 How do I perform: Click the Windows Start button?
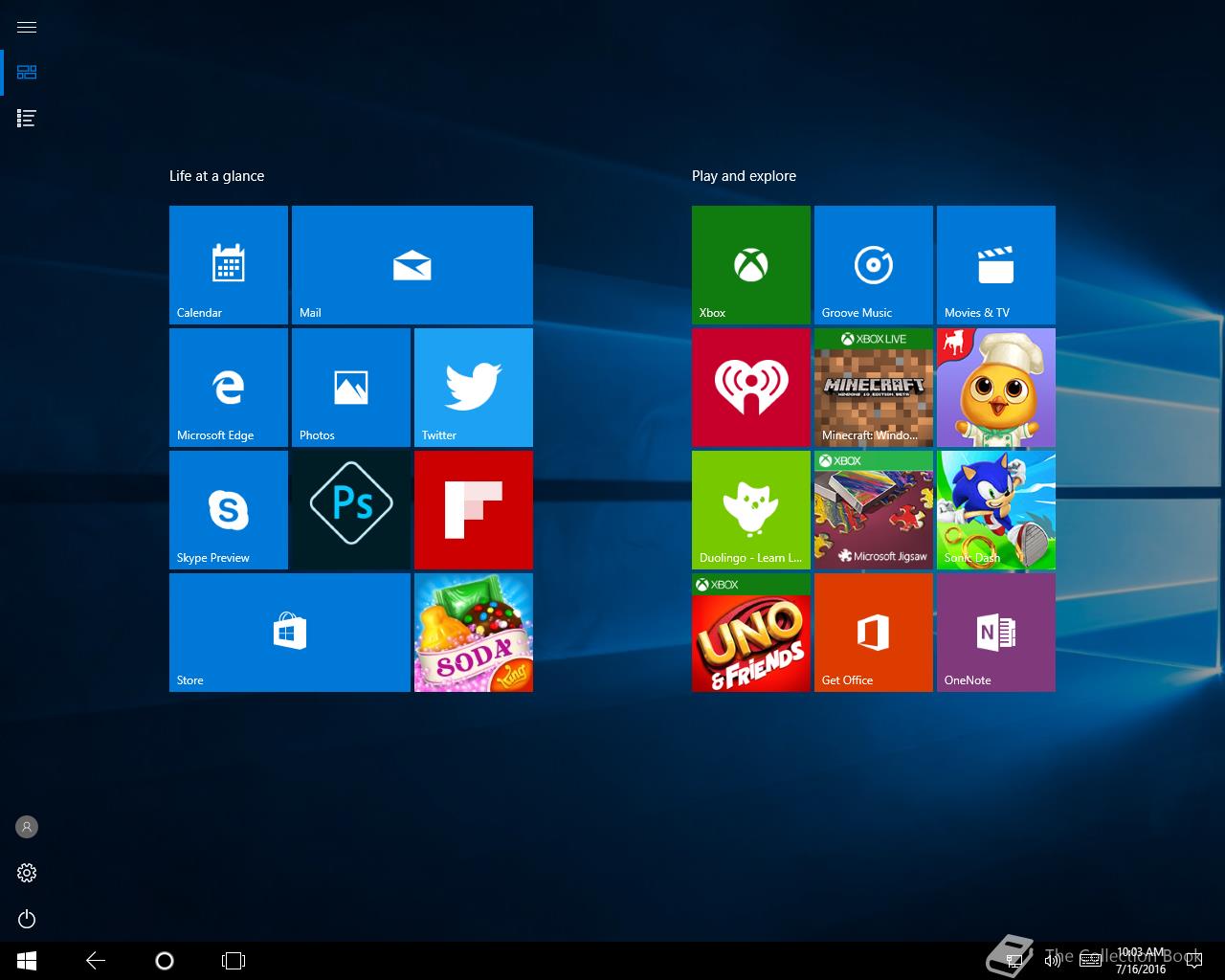tap(27, 961)
